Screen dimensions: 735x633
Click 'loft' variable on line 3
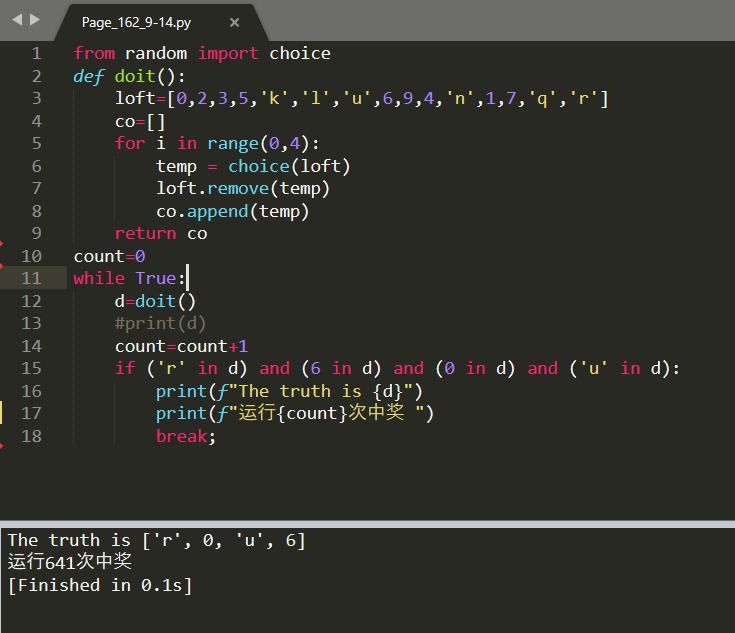pos(135,98)
